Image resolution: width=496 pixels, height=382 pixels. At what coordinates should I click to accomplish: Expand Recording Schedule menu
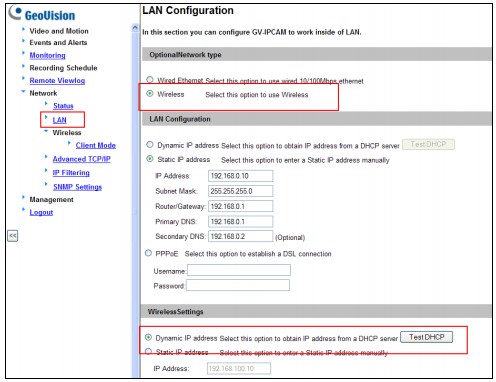coord(63,68)
